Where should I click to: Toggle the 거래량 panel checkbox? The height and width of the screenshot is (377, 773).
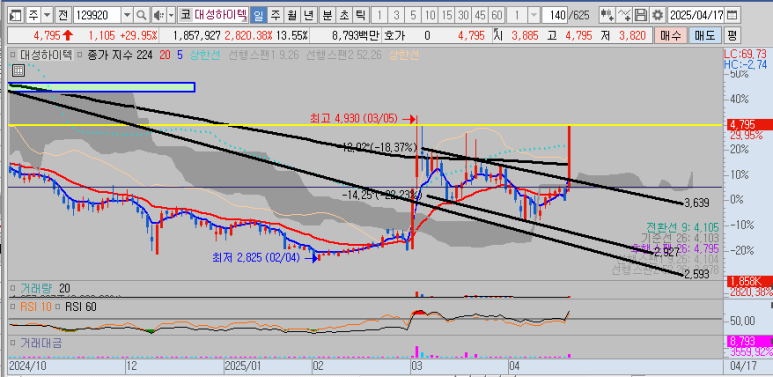click(x=14, y=288)
